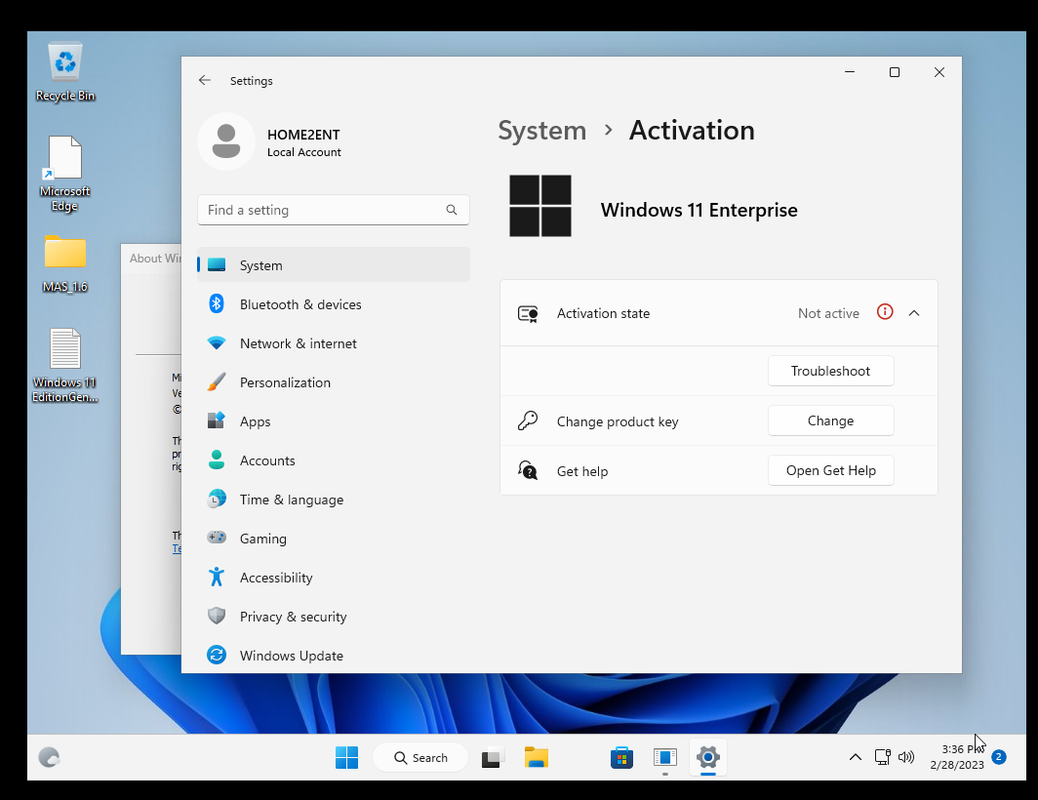Screen dimensions: 1038x800
Task: Open the notification count badge
Action: (1000, 757)
